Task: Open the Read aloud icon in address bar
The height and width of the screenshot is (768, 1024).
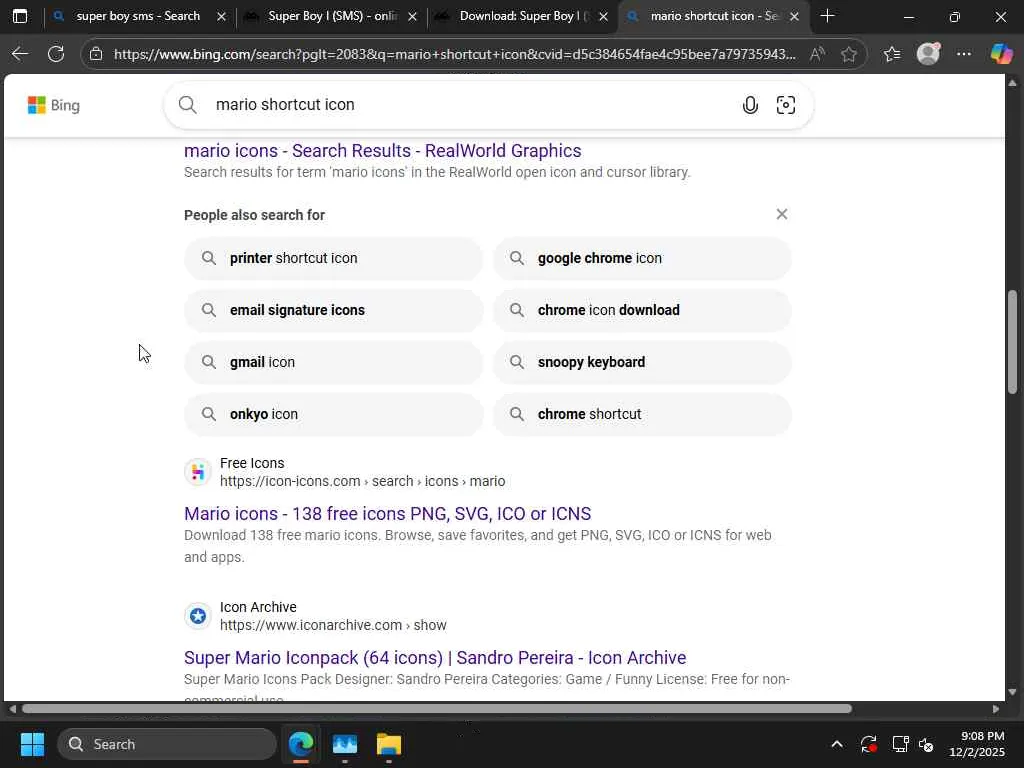Action: pyautogui.click(x=817, y=54)
